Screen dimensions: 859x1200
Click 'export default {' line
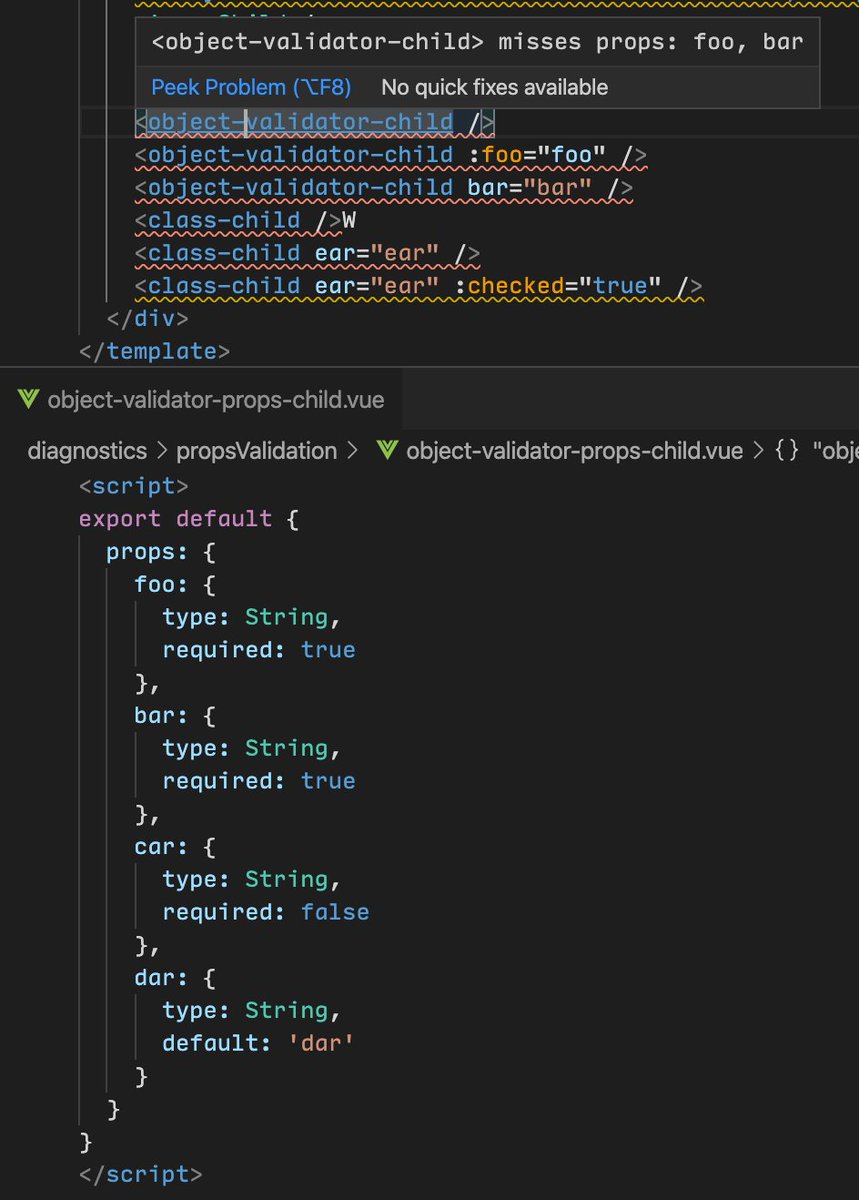(x=189, y=519)
